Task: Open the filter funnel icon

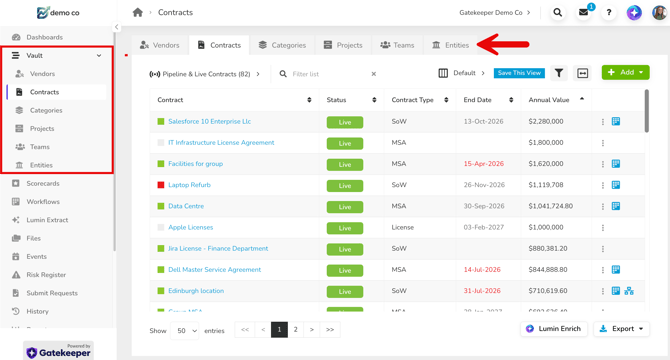Action: click(x=559, y=73)
